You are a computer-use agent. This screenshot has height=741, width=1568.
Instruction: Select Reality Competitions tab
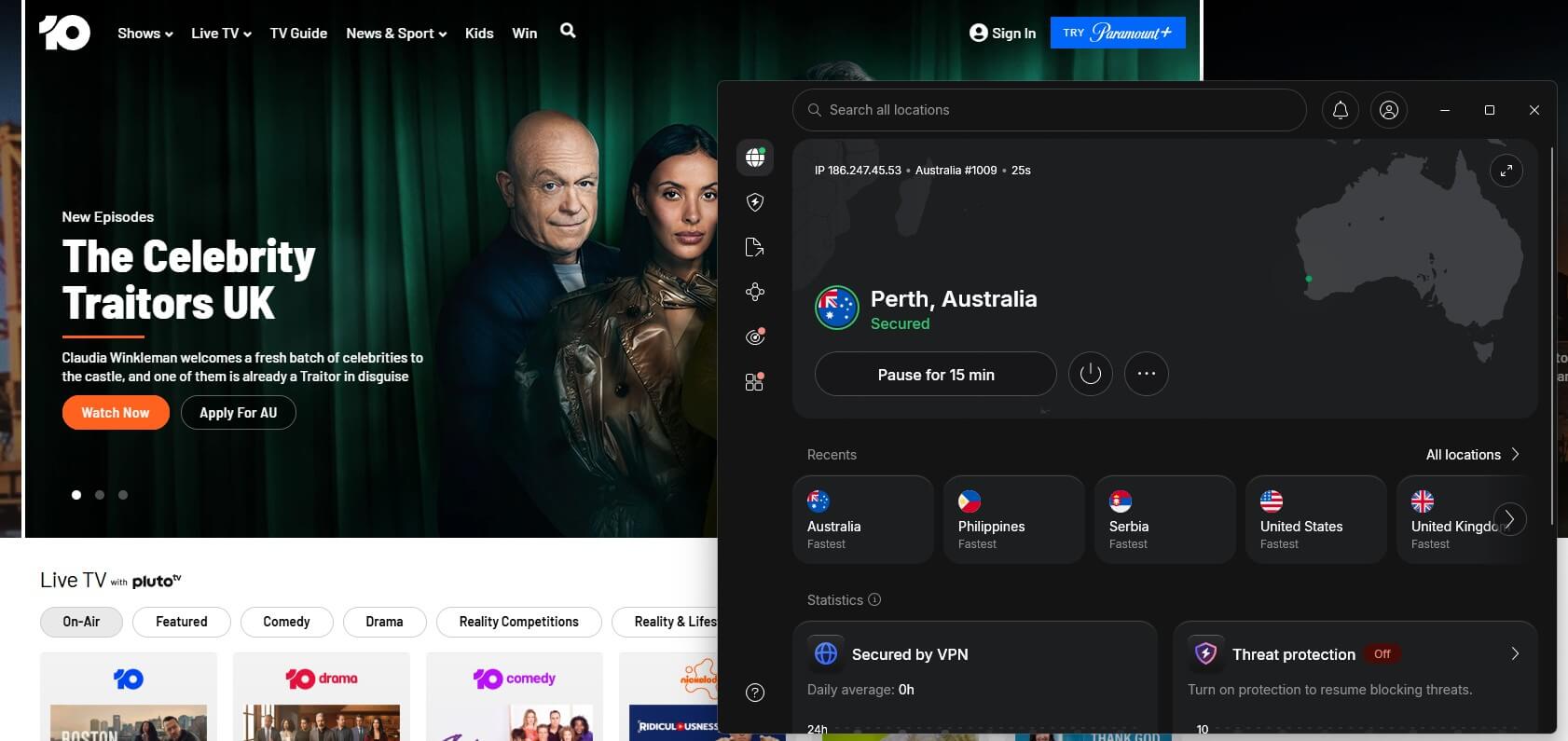click(519, 622)
